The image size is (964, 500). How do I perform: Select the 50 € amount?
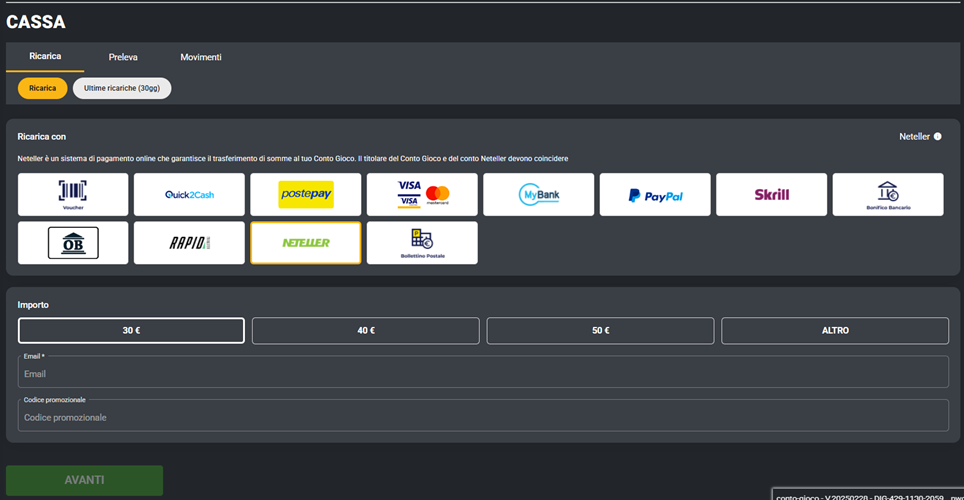(601, 330)
